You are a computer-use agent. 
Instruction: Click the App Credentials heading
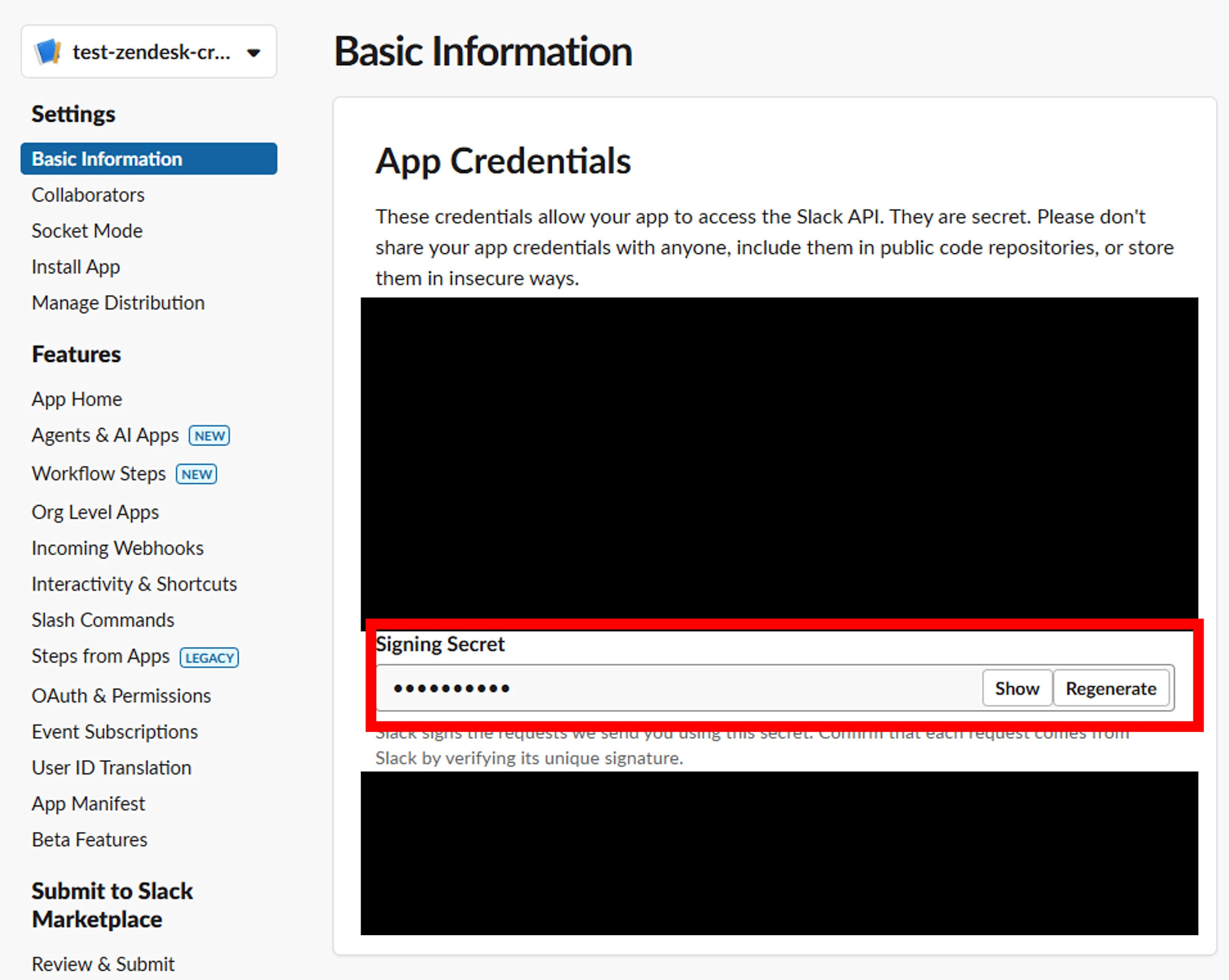pyautogui.click(x=503, y=162)
